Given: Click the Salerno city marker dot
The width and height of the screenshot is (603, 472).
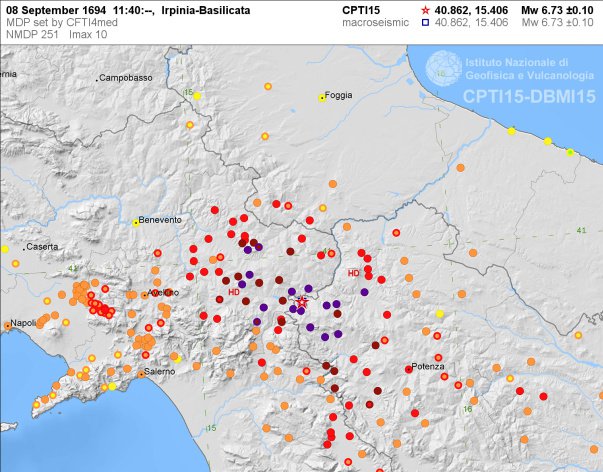Looking at the screenshot, I should 145,369.
